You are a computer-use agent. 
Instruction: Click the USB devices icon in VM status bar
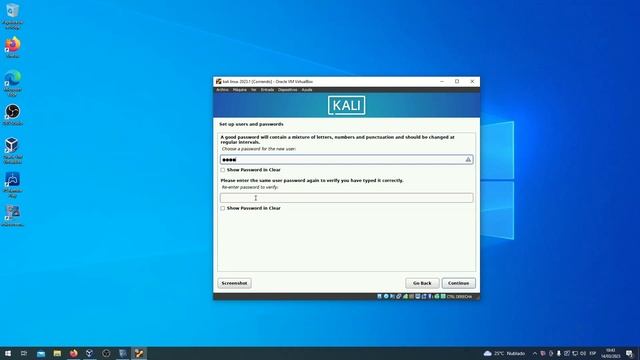tap(405, 296)
